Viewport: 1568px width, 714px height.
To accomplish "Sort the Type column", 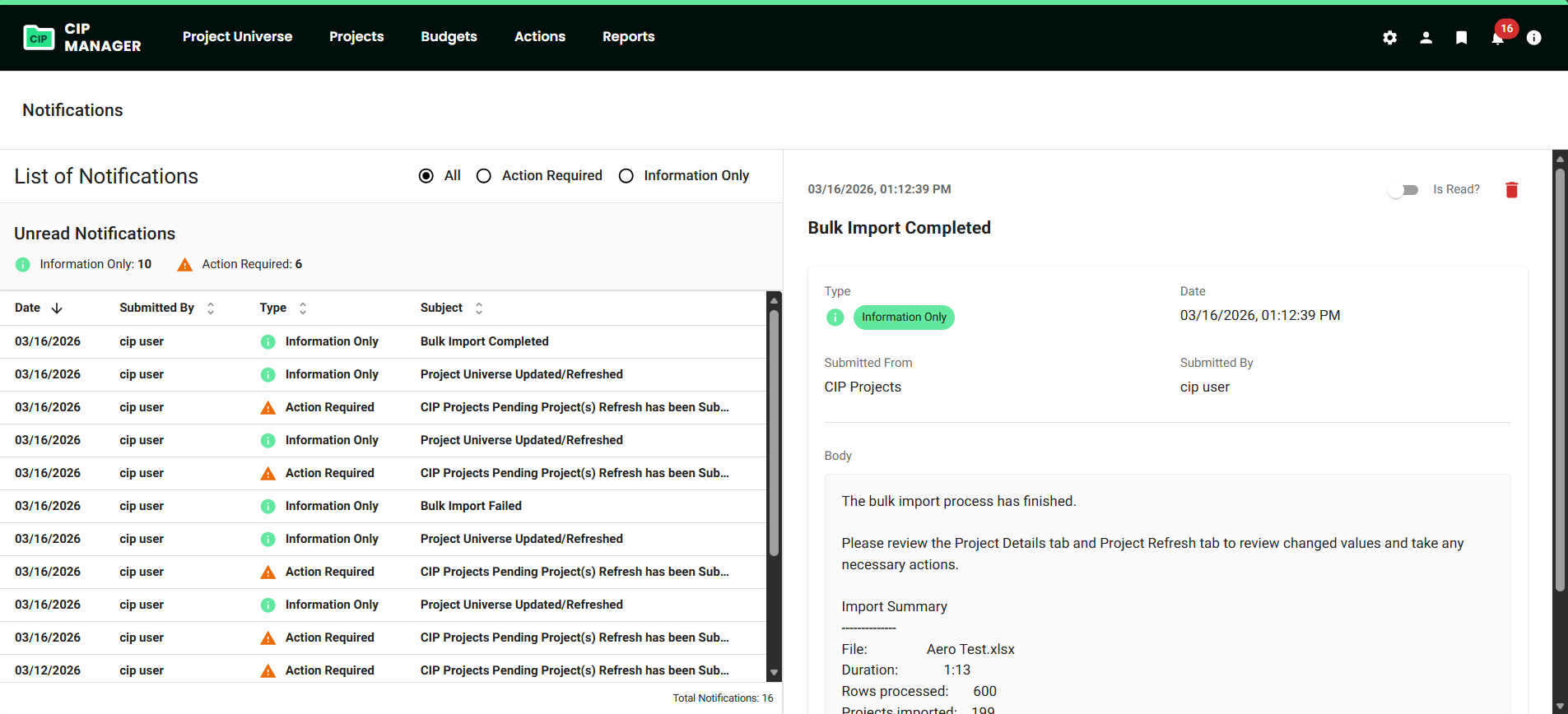I will (x=303, y=308).
